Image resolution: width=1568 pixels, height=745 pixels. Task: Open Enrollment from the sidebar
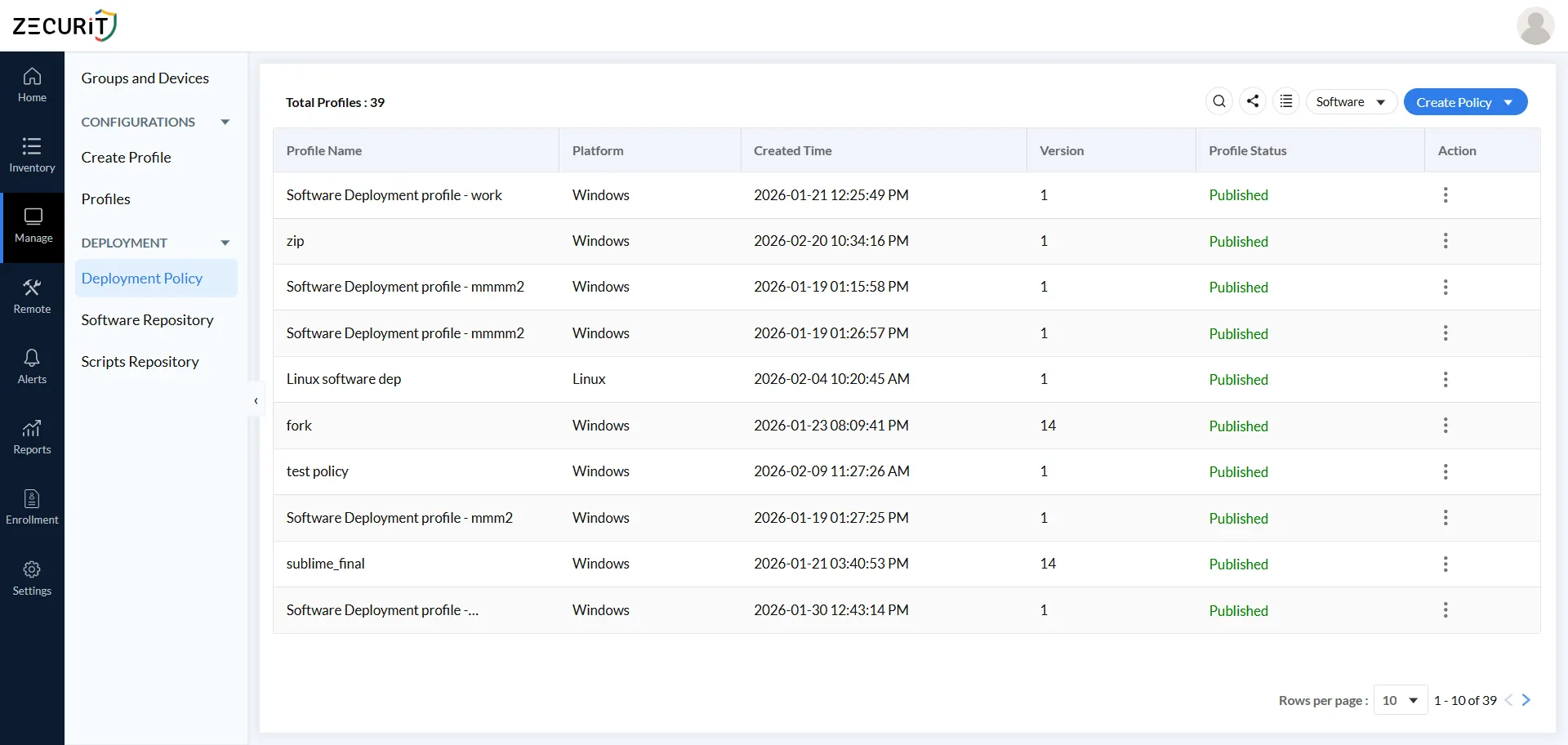click(x=32, y=506)
